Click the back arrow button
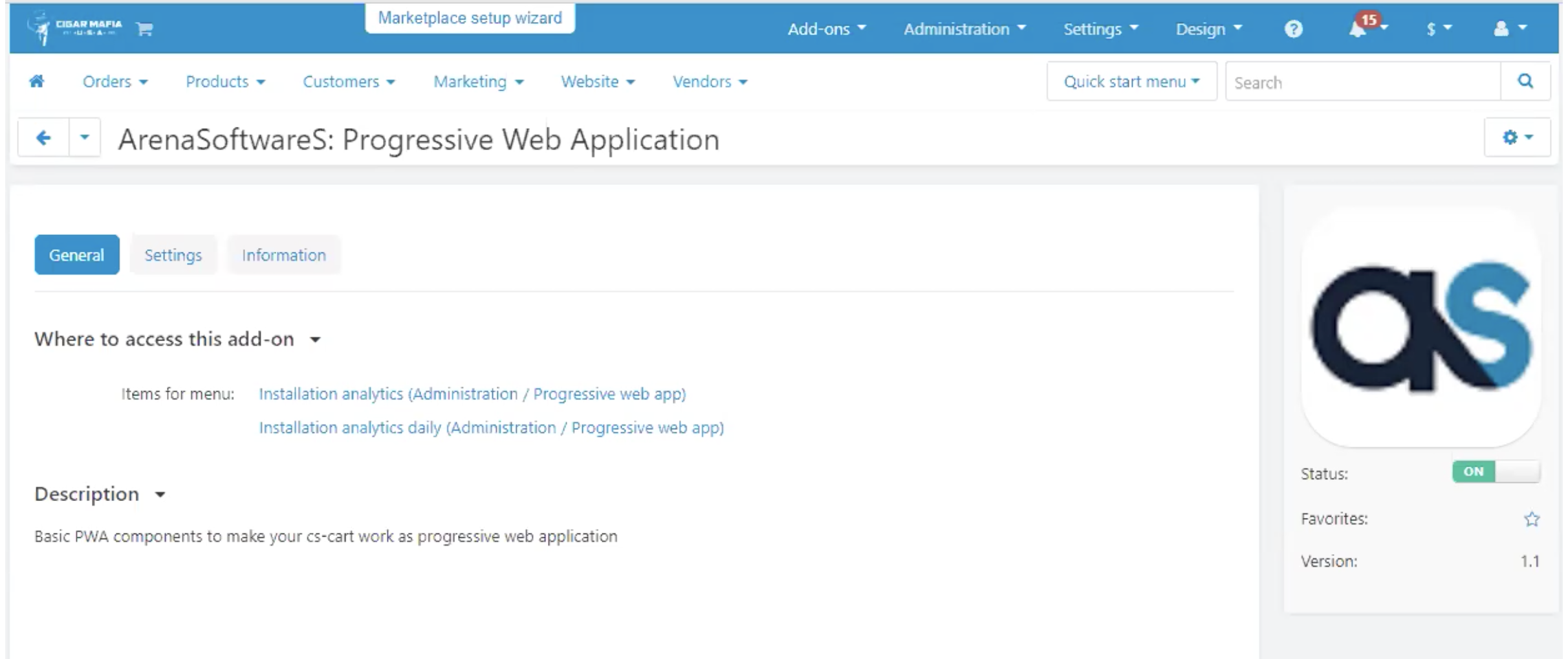The width and height of the screenshot is (1568, 659). point(43,137)
